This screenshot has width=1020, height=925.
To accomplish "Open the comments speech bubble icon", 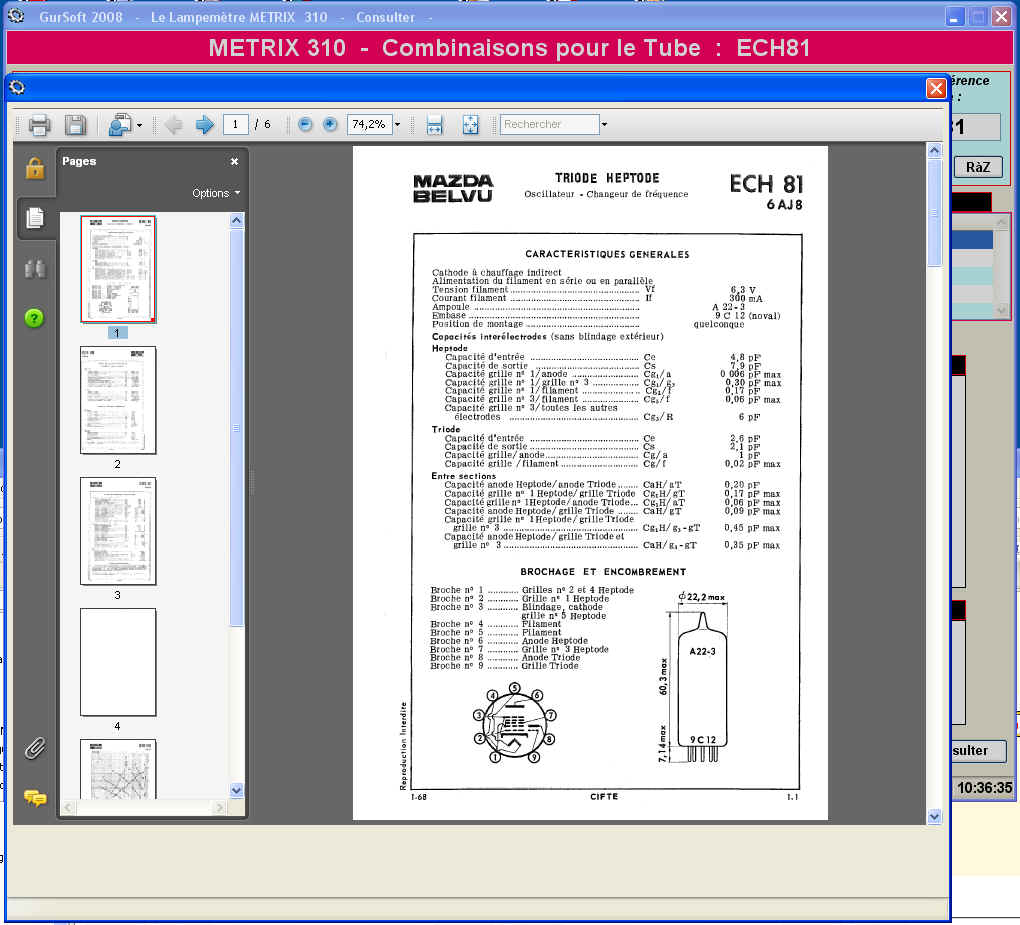I will point(35,798).
